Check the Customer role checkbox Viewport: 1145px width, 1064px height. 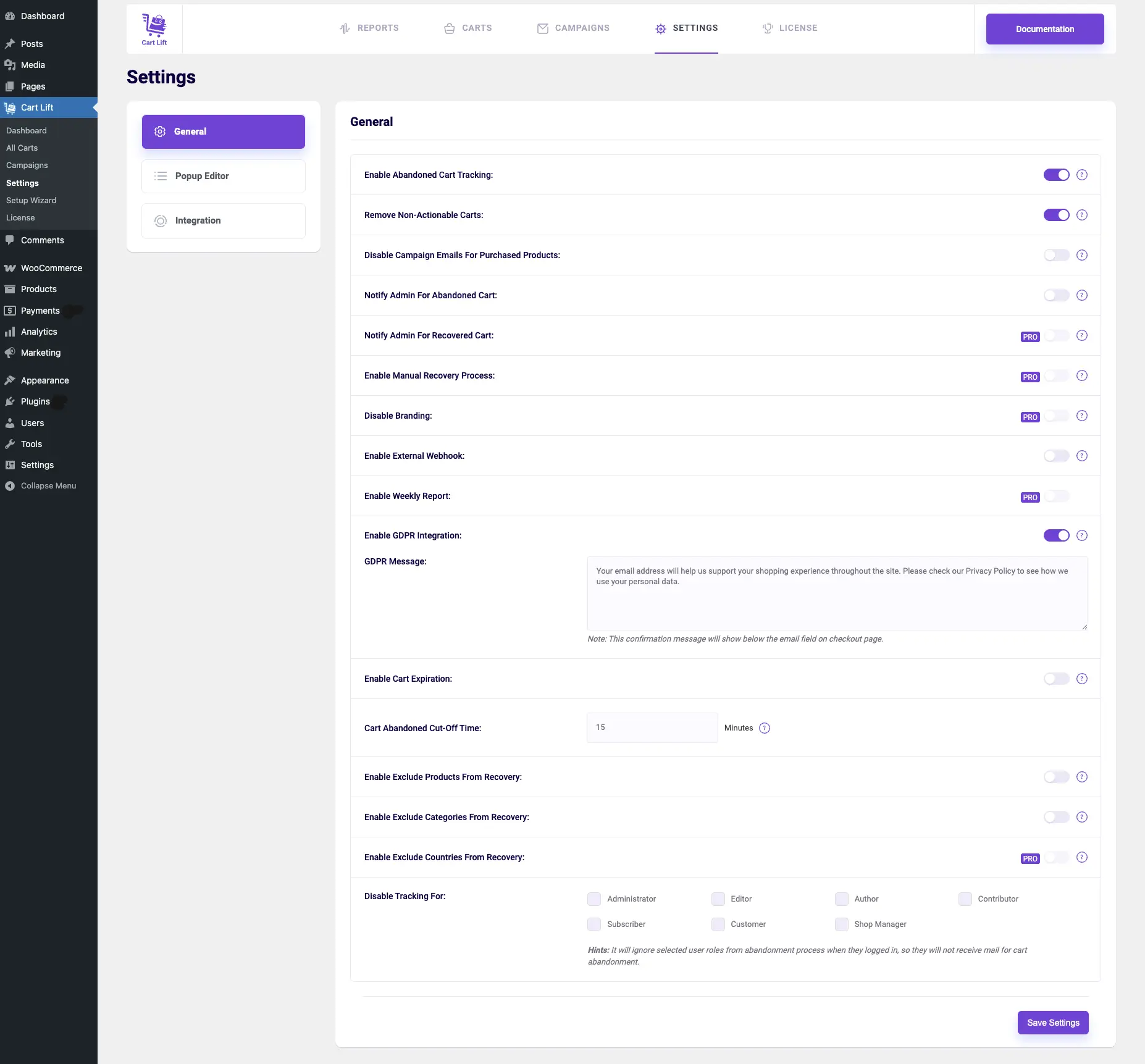tap(718, 924)
